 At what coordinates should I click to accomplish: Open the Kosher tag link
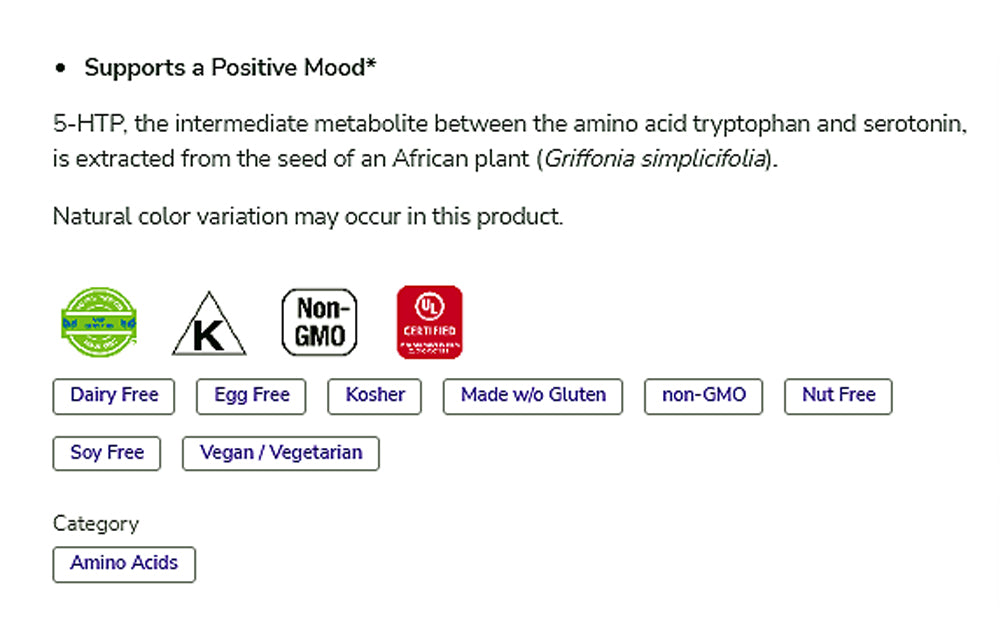click(x=375, y=396)
